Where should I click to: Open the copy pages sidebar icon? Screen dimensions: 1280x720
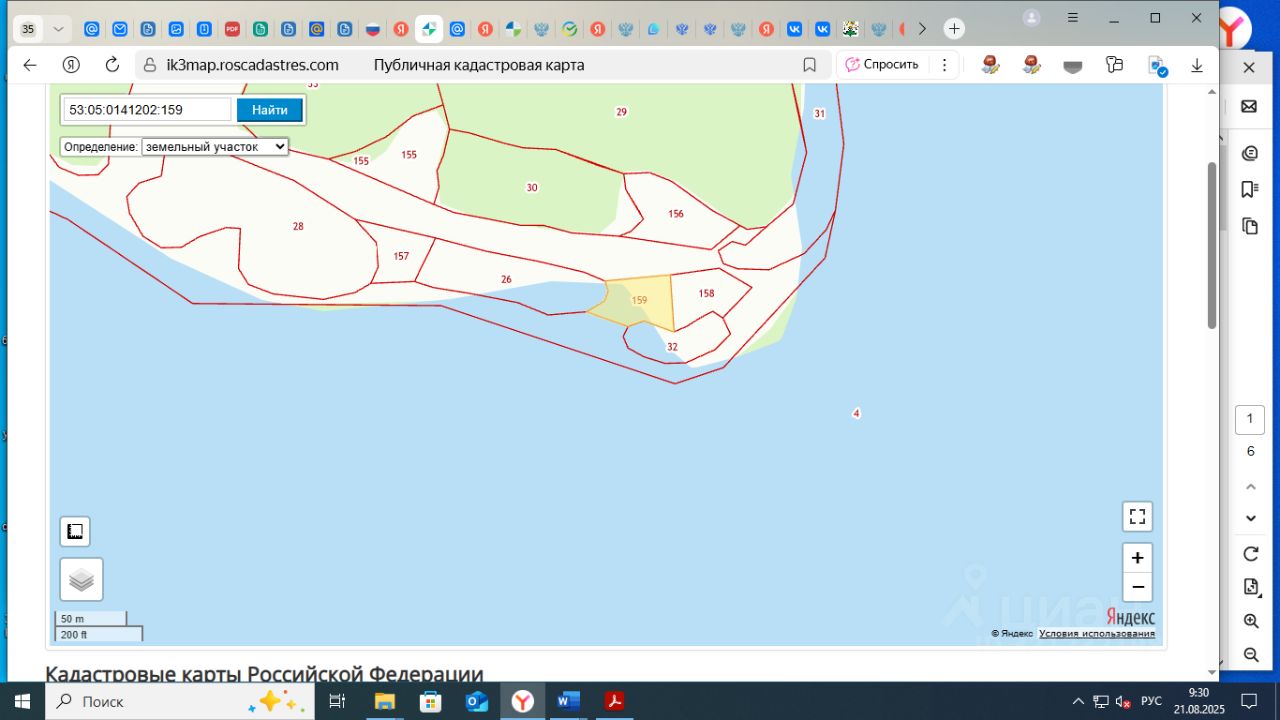tap(1249, 226)
